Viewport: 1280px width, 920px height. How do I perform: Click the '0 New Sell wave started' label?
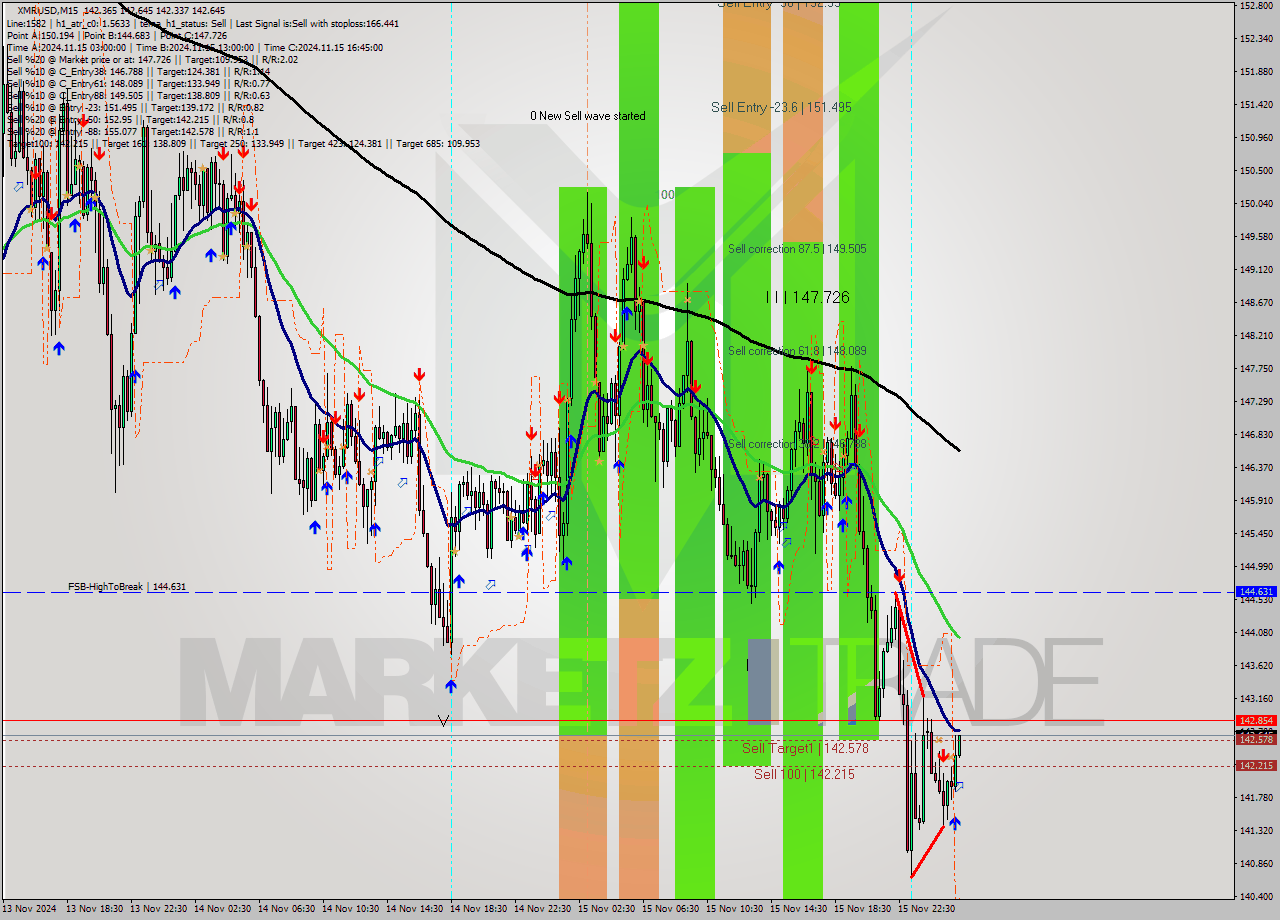tap(588, 116)
